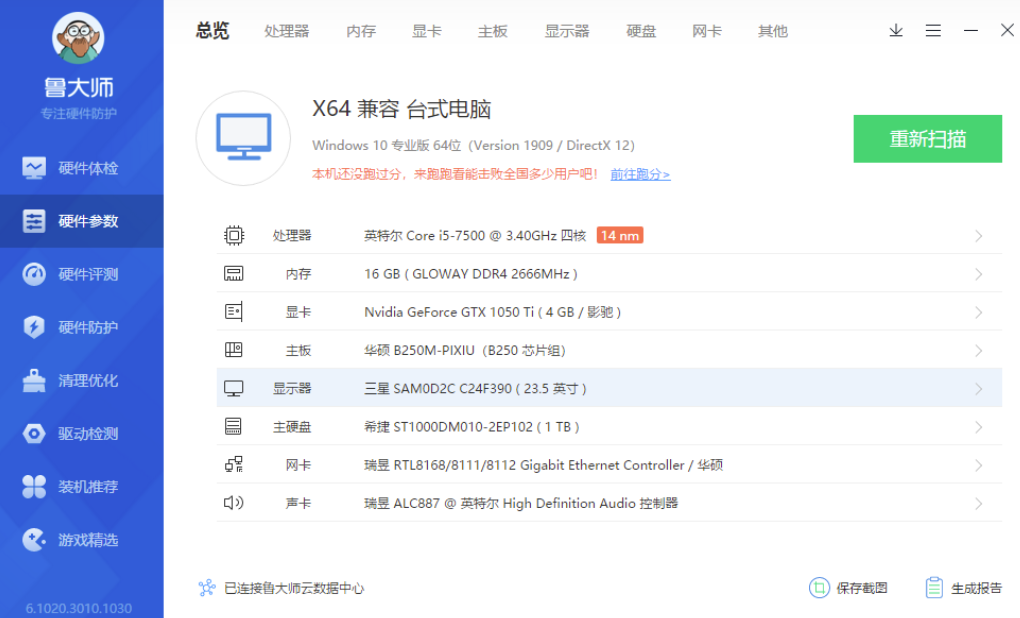Click the 保存截图 button label
This screenshot has height=618, width=1020.
pos(862,588)
